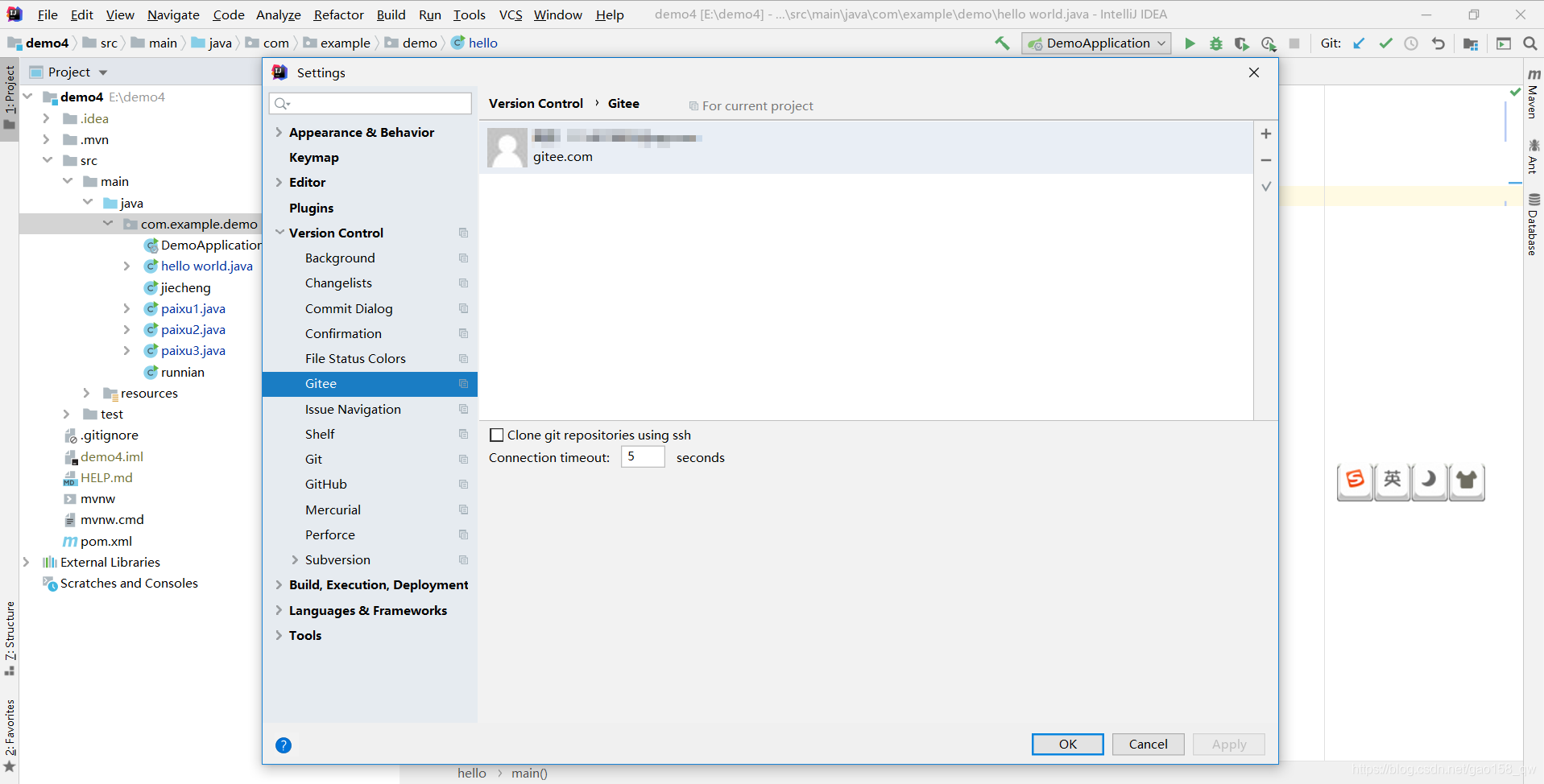Select the Commit Dialog settings page
Image resolution: width=1544 pixels, height=784 pixels.
(349, 309)
